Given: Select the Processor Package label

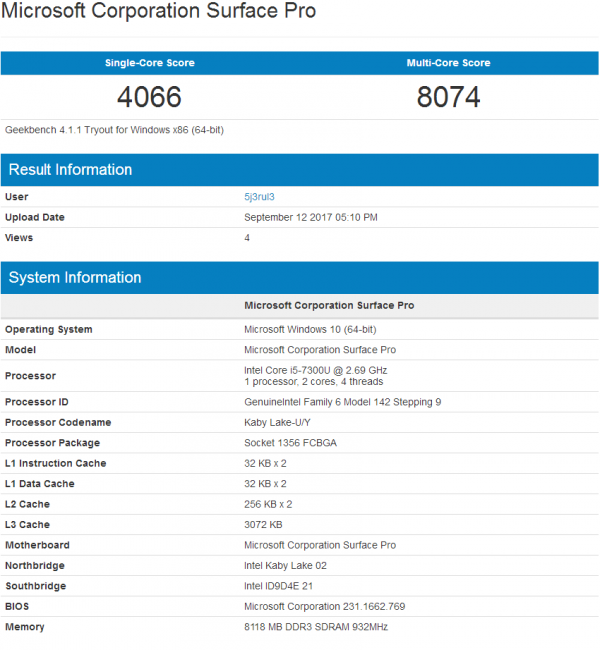Looking at the screenshot, I should [52, 443].
